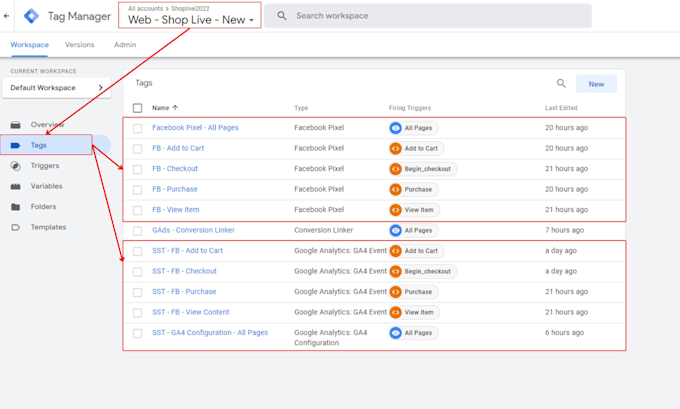Open the Facebook Pixel - All Pages tag
The width and height of the screenshot is (680, 409).
195,128
